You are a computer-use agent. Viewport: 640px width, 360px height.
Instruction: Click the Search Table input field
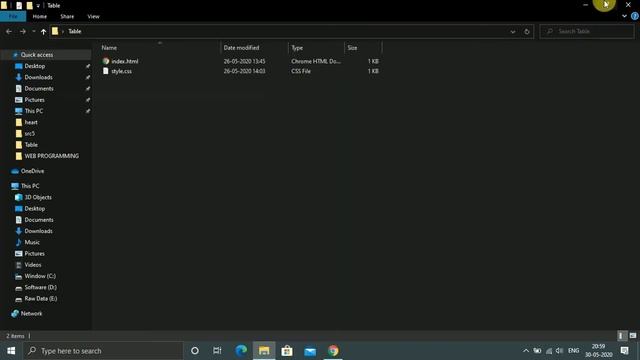[587, 31]
